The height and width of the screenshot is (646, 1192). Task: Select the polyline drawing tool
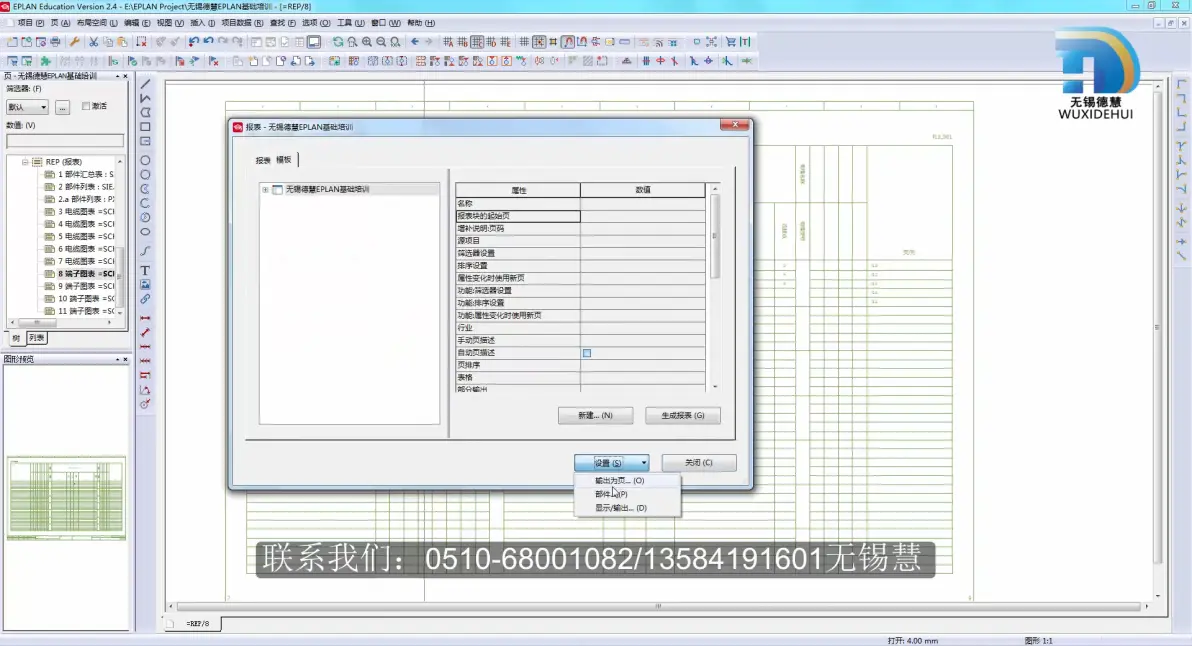click(x=145, y=98)
